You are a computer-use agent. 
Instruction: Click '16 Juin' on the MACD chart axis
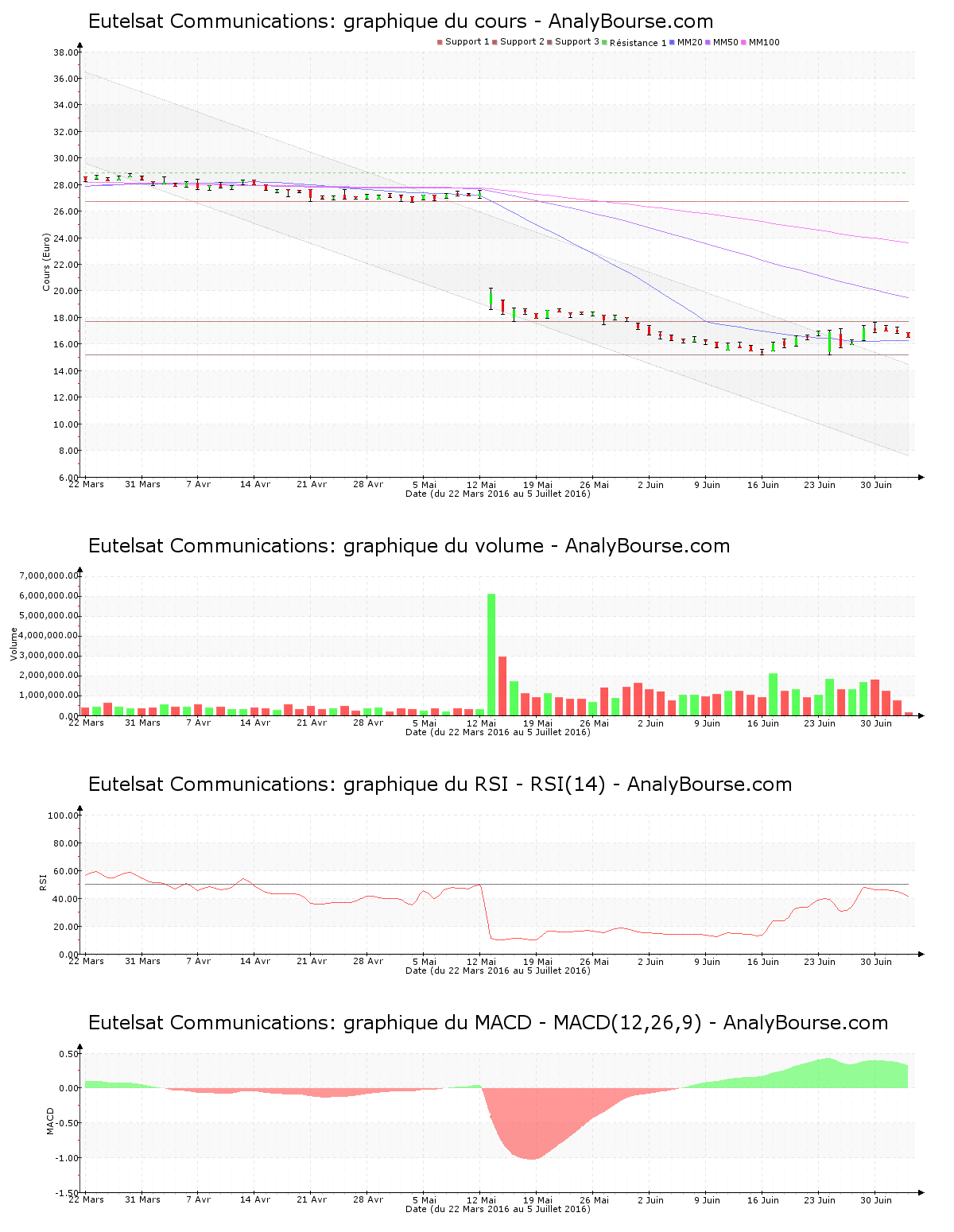click(x=763, y=1200)
